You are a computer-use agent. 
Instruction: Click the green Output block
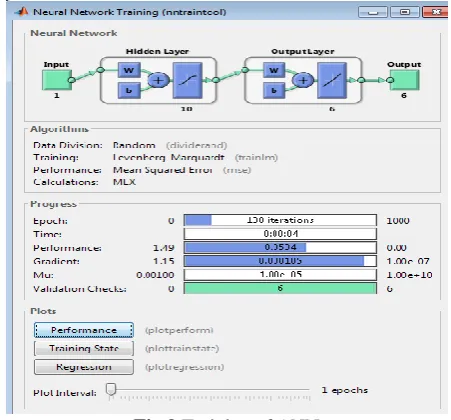pos(404,80)
